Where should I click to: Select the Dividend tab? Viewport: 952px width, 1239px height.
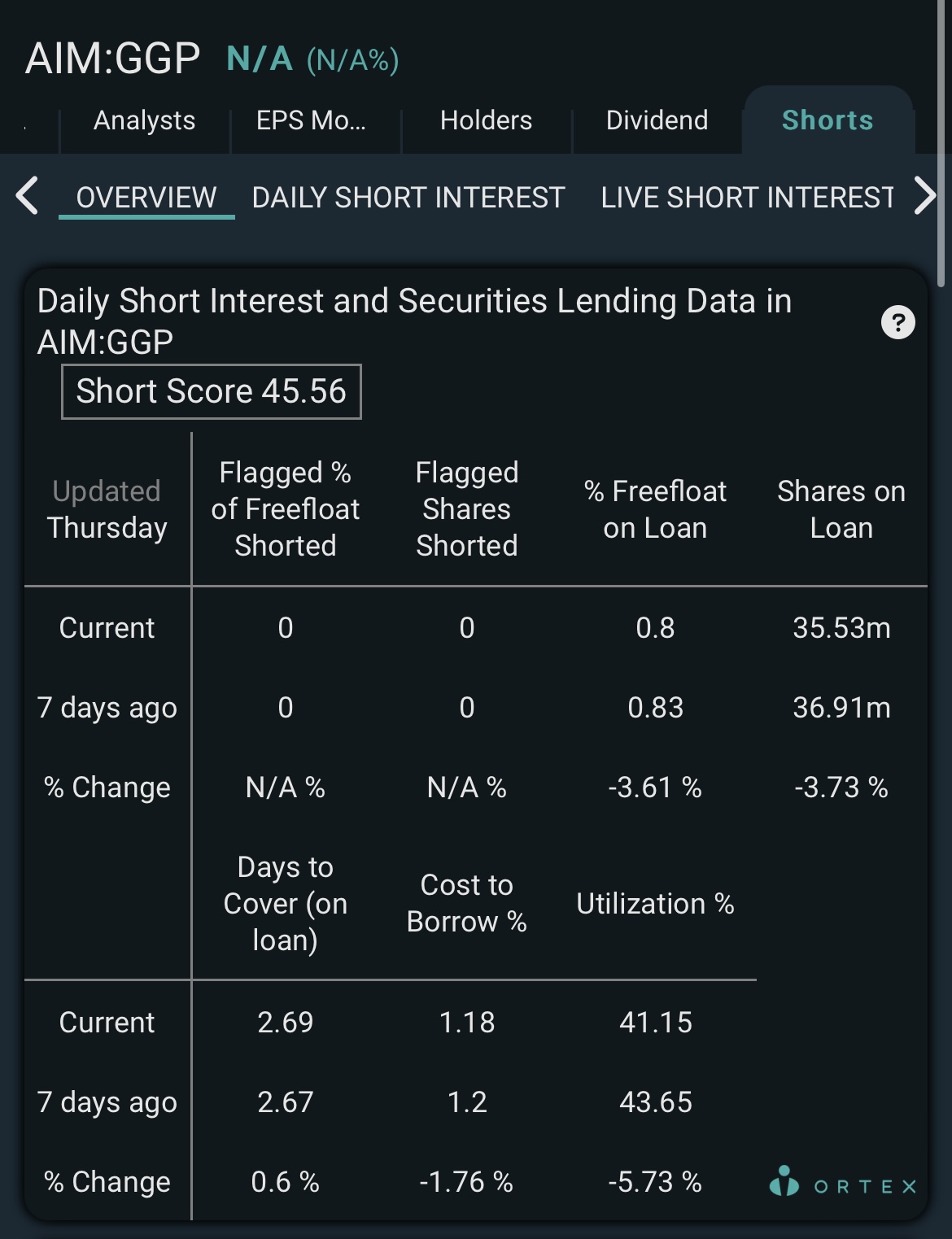657,120
